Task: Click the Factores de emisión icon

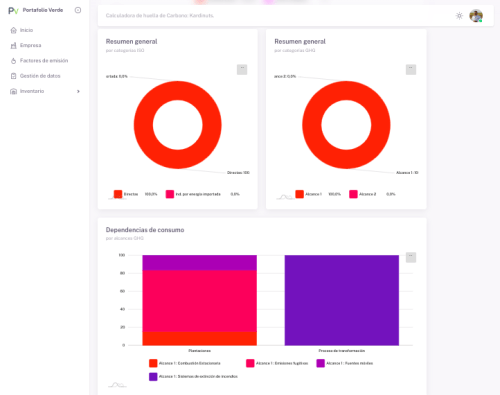Action: pyautogui.click(x=13, y=61)
